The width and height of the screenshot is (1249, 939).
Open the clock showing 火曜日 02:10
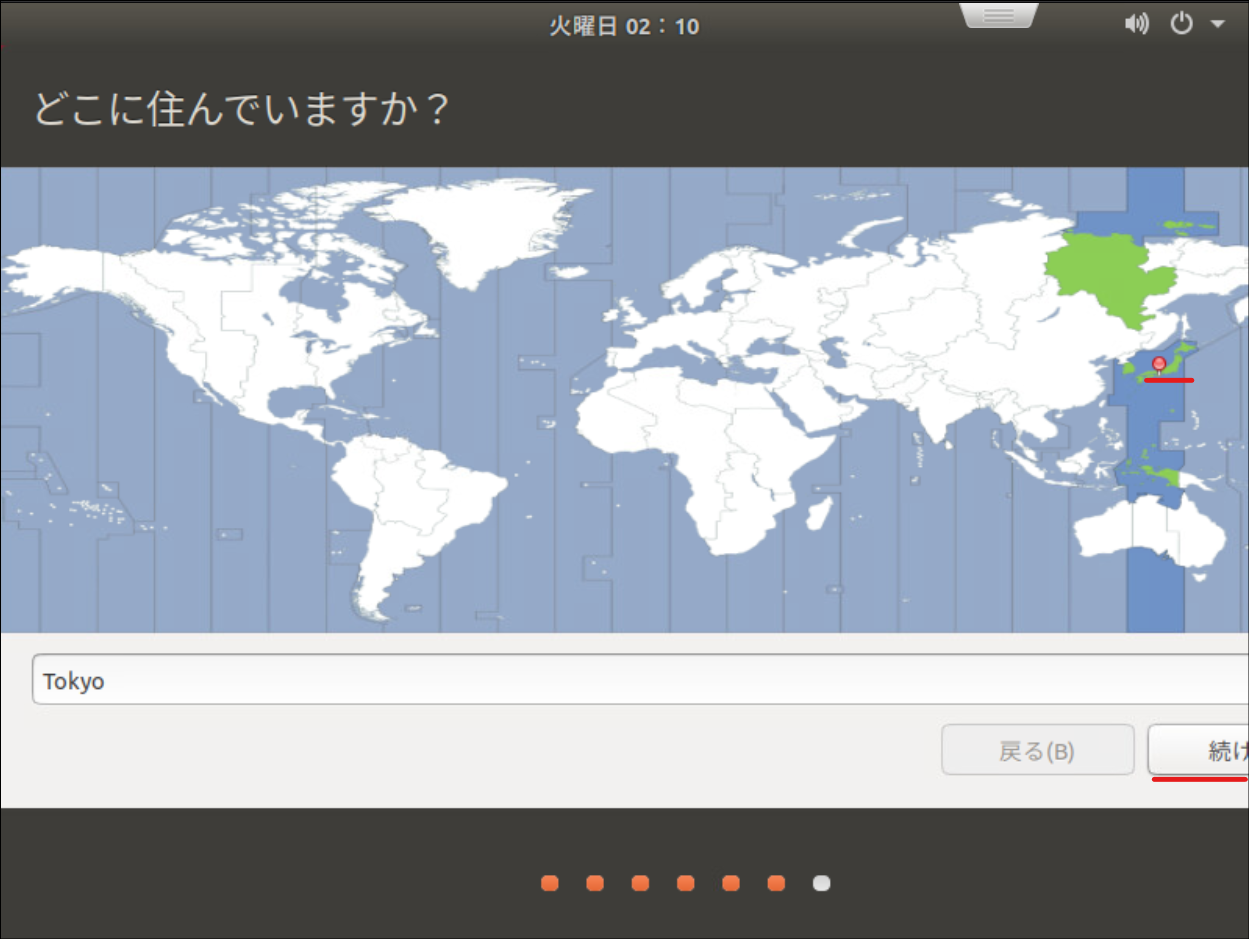pos(623,26)
